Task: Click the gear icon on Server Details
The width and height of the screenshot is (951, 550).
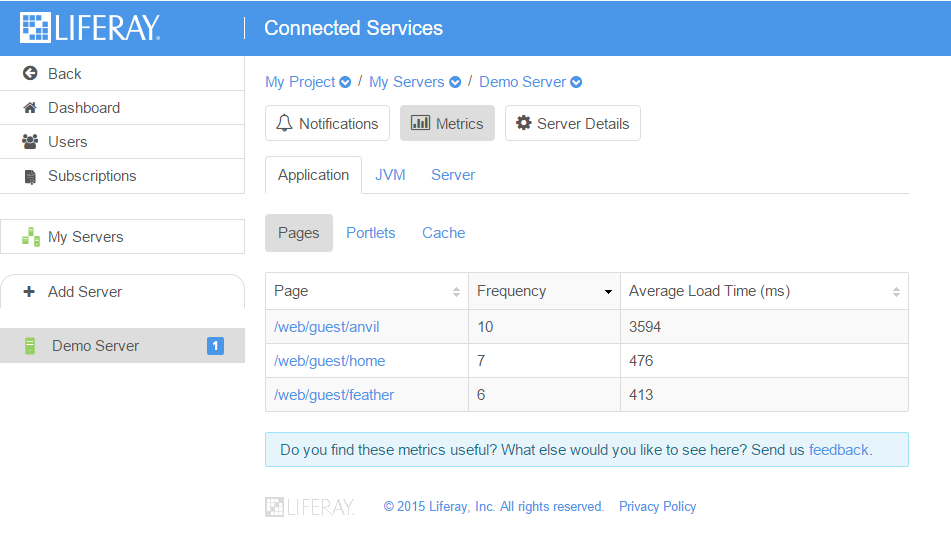Action: (523, 123)
